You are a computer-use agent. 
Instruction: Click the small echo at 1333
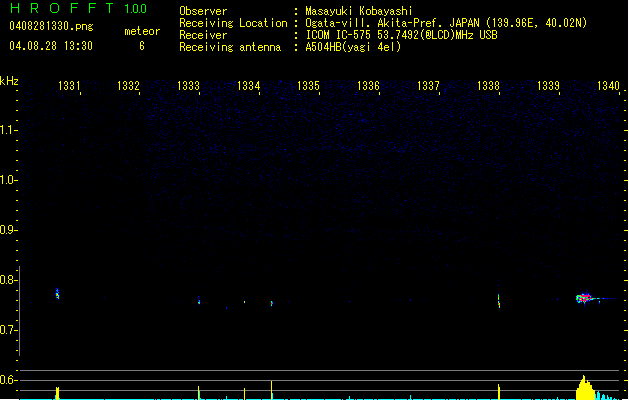[x=199, y=301]
